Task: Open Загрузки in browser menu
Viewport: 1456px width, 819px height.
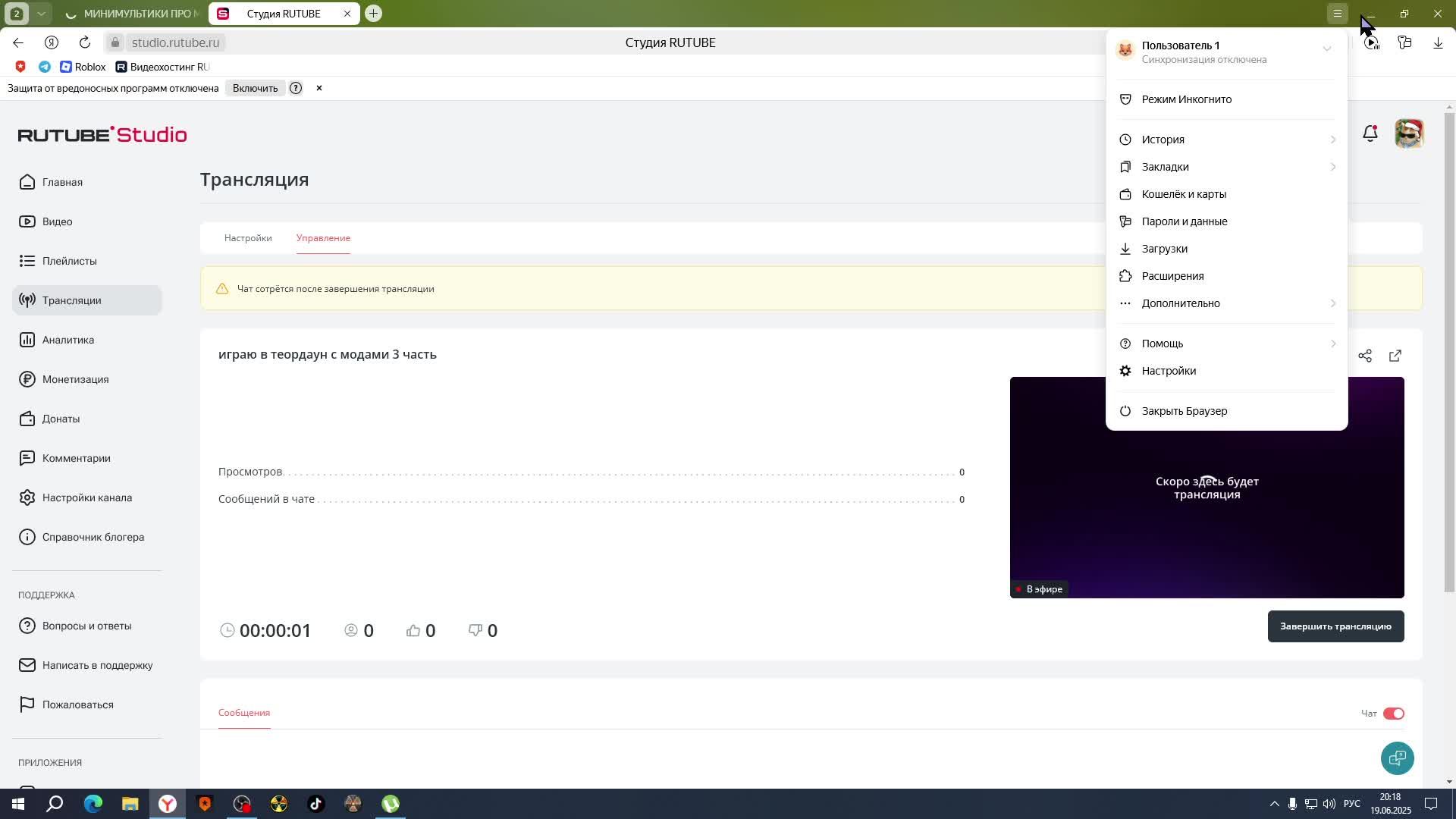Action: [x=1226, y=249]
